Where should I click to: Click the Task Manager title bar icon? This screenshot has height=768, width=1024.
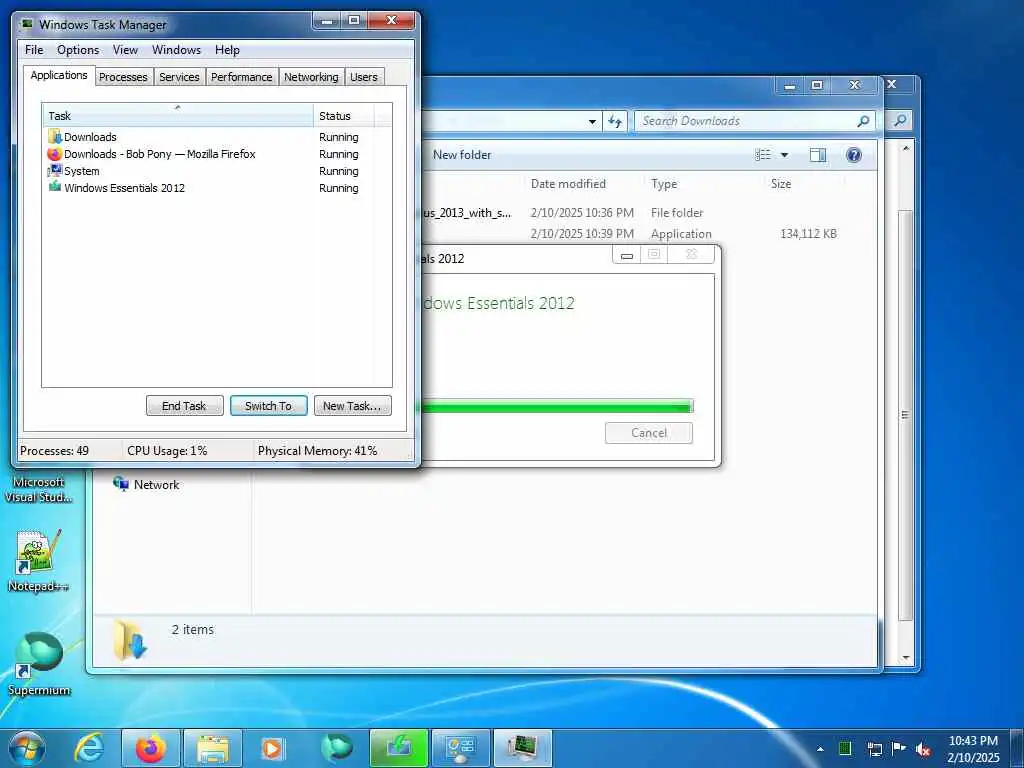click(x=27, y=24)
